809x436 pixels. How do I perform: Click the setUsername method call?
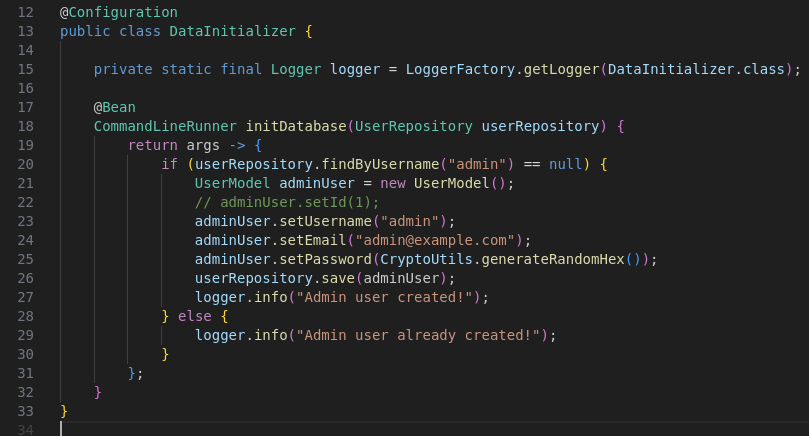click(317, 221)
